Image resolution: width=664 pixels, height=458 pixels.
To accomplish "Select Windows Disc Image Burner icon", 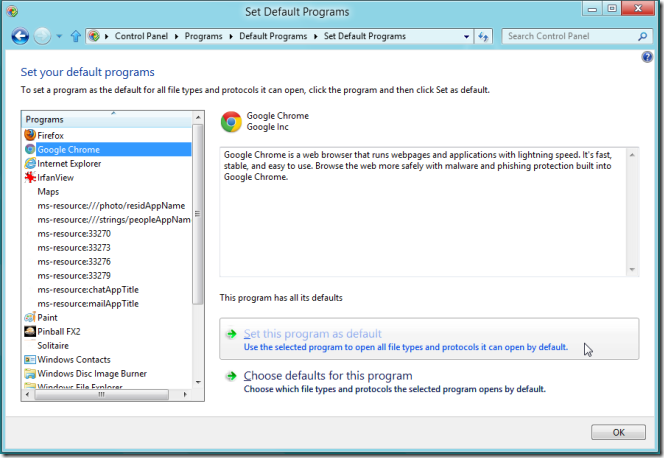I will pyautogui.click(x=30, y=373).
